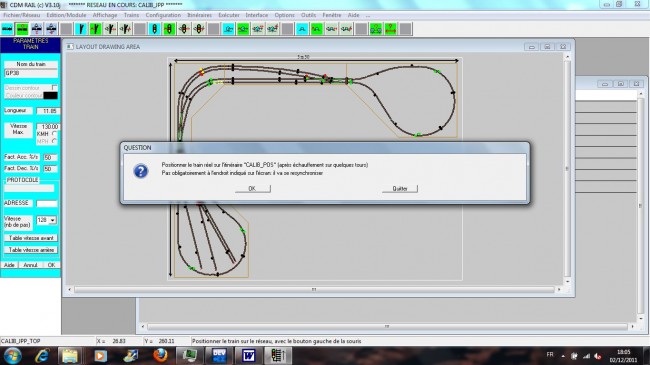Select the cyan signal light toolbar icon
The width and height of the screenshot is (650, 365).
click(x=155, y=29)
